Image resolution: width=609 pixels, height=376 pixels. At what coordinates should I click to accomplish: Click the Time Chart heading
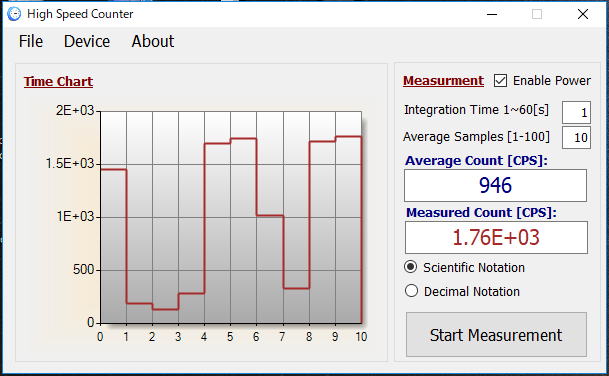(x=58, y=82)
